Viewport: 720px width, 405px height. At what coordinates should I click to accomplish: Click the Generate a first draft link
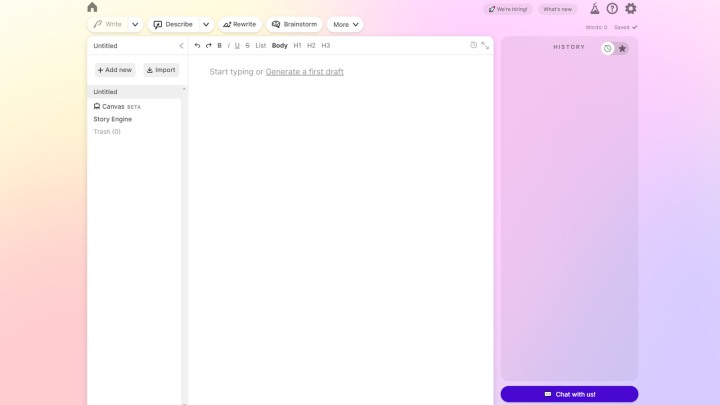coord(304,72)
